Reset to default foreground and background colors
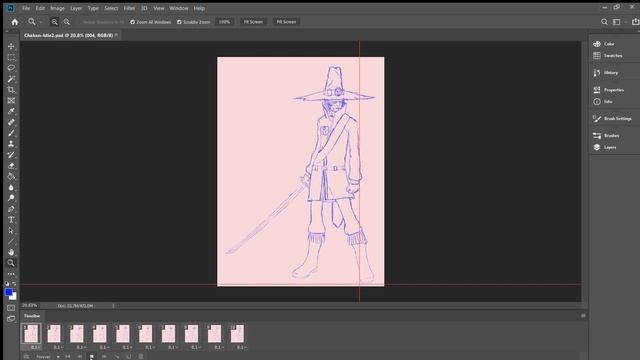Viewport: 640px width, 360px height. [7, 283]
